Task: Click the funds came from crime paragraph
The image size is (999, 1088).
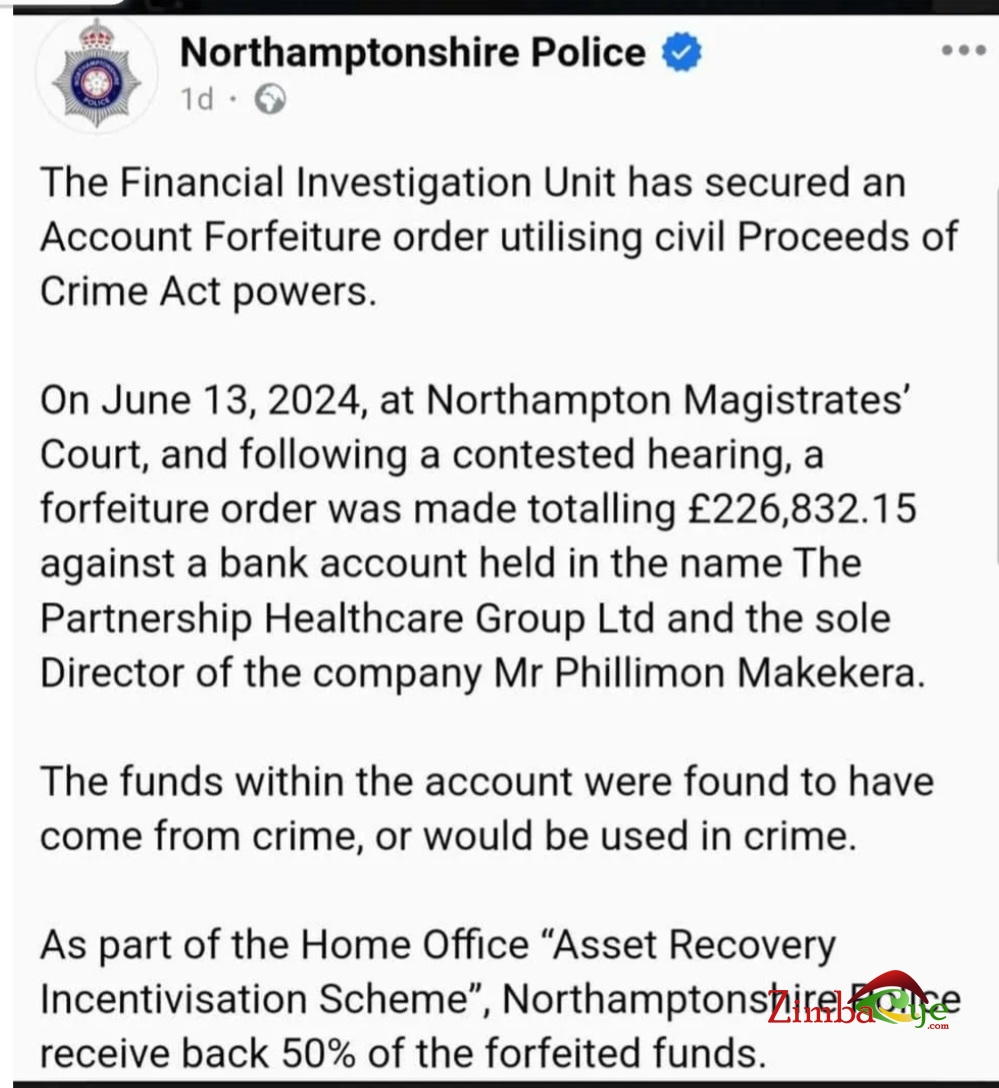Action: coord(487,808)
